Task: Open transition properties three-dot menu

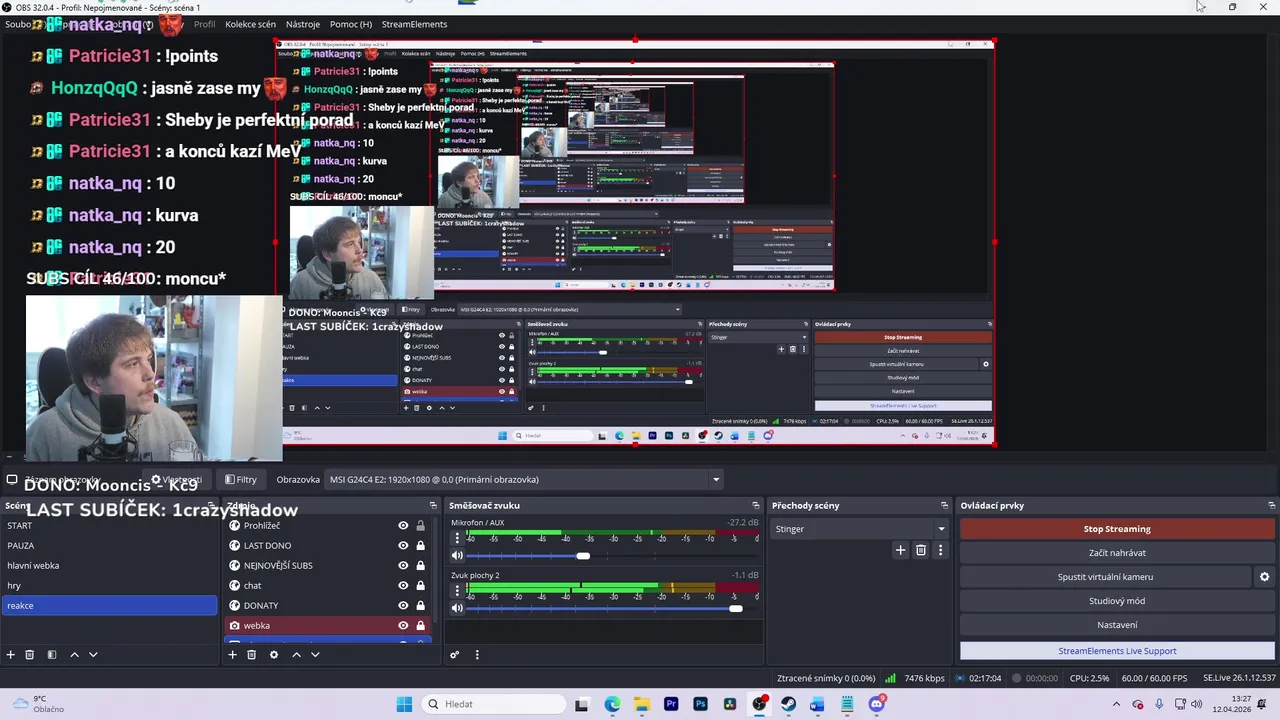Action: tap(940, 550)
